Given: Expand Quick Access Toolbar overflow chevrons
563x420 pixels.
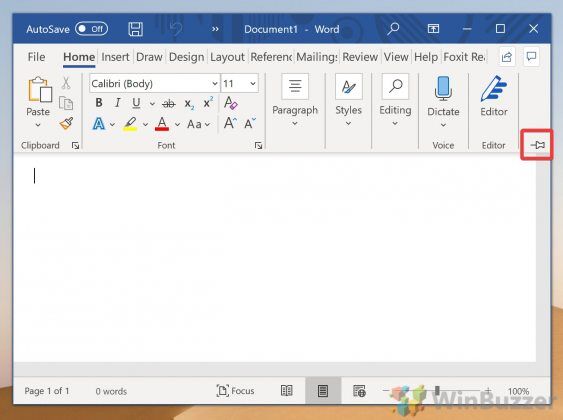Looking at the screenshot, I should 215,29.
